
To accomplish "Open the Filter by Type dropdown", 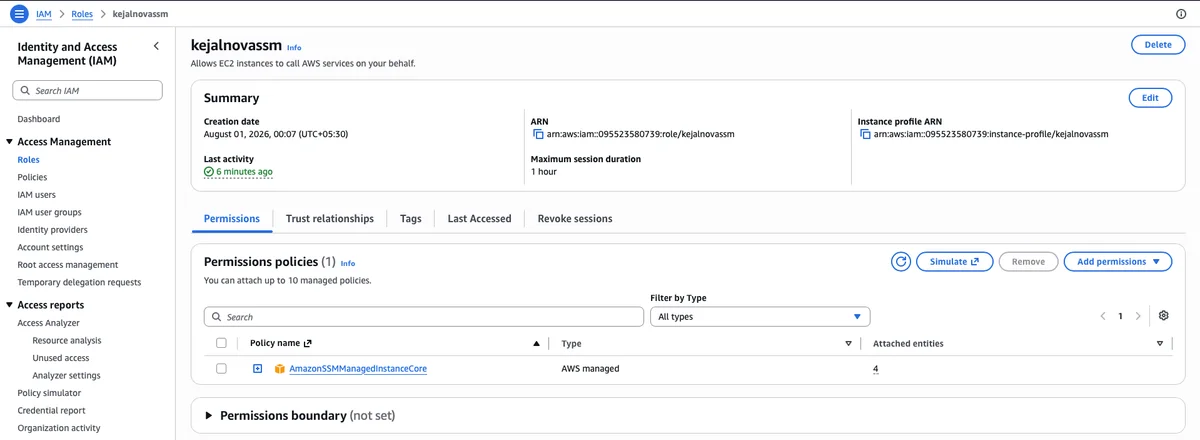I will [x=760, y=316].
